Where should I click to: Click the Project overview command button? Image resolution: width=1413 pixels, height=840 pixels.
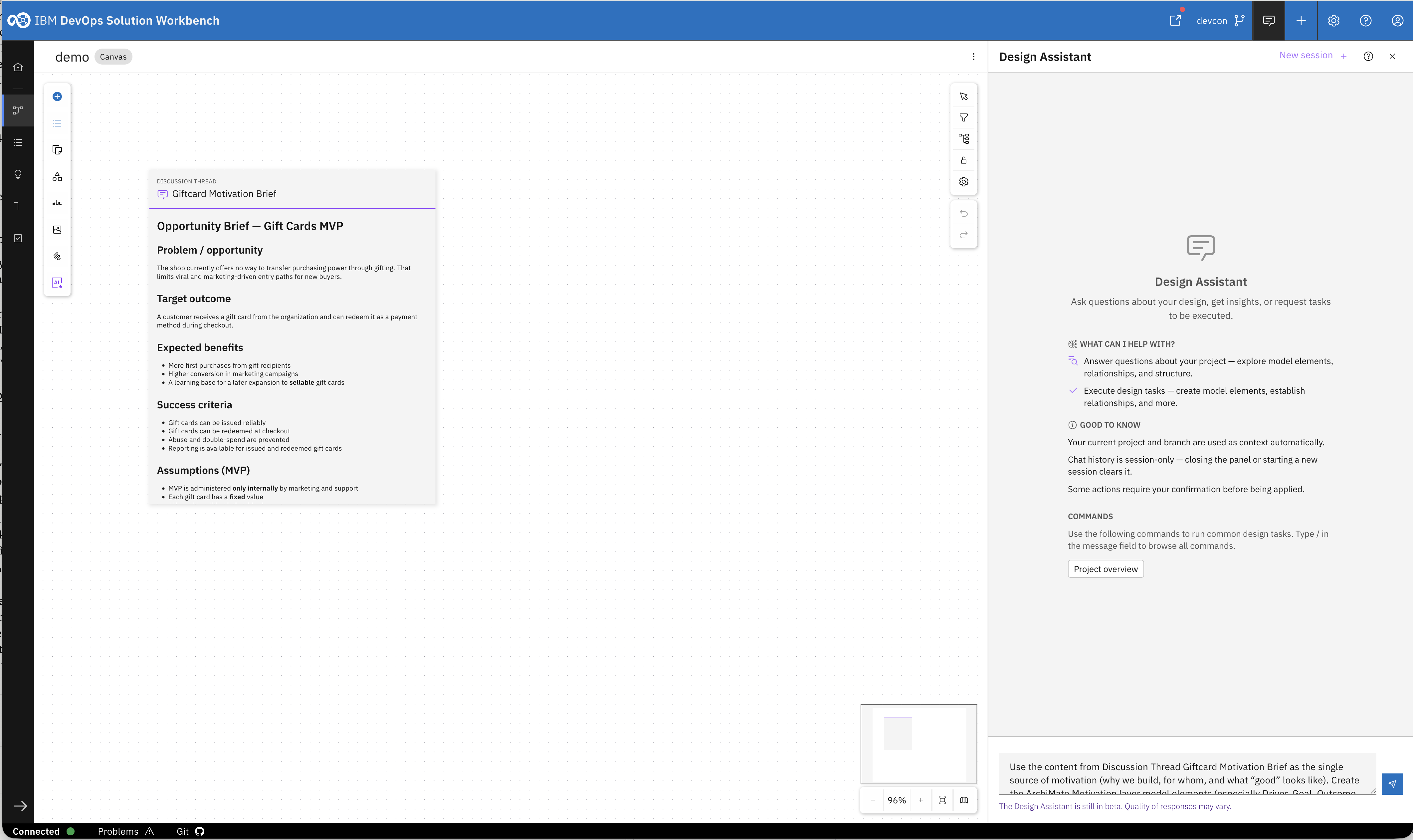[1105, 569]
